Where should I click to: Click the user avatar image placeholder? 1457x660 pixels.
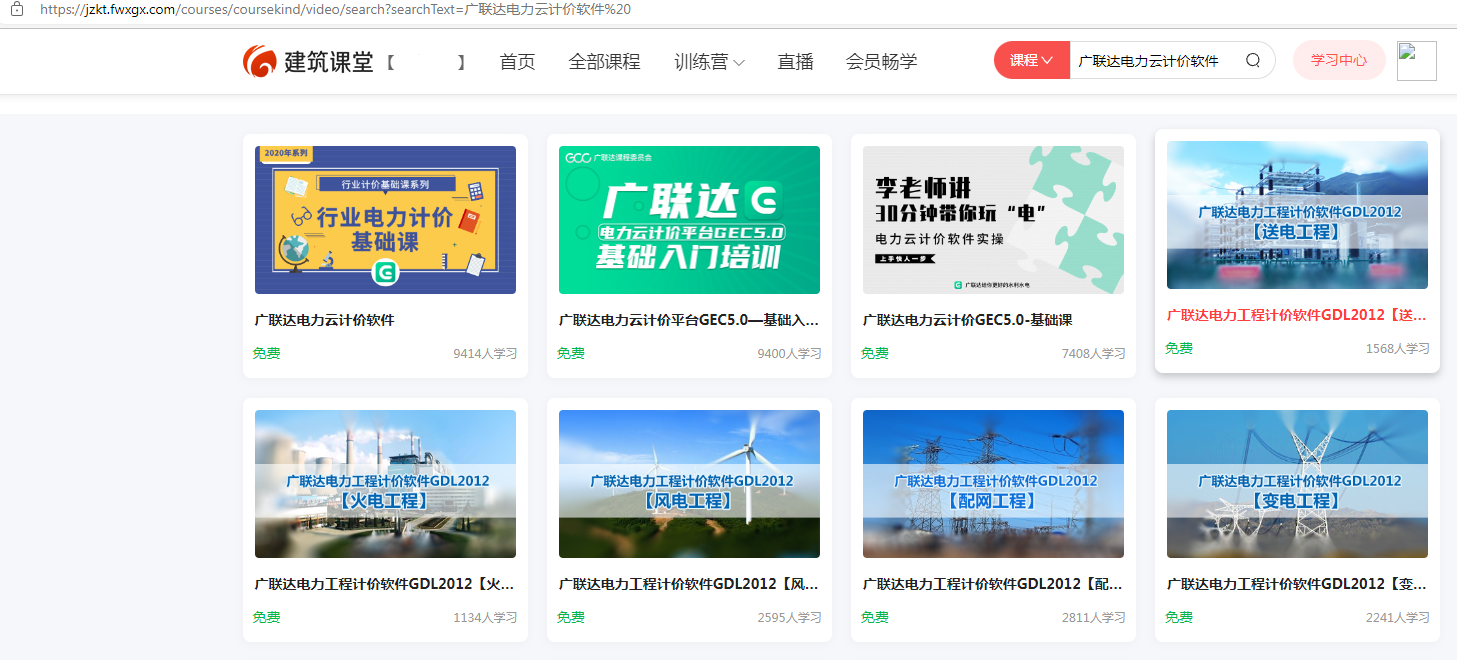coord(1417,61)
